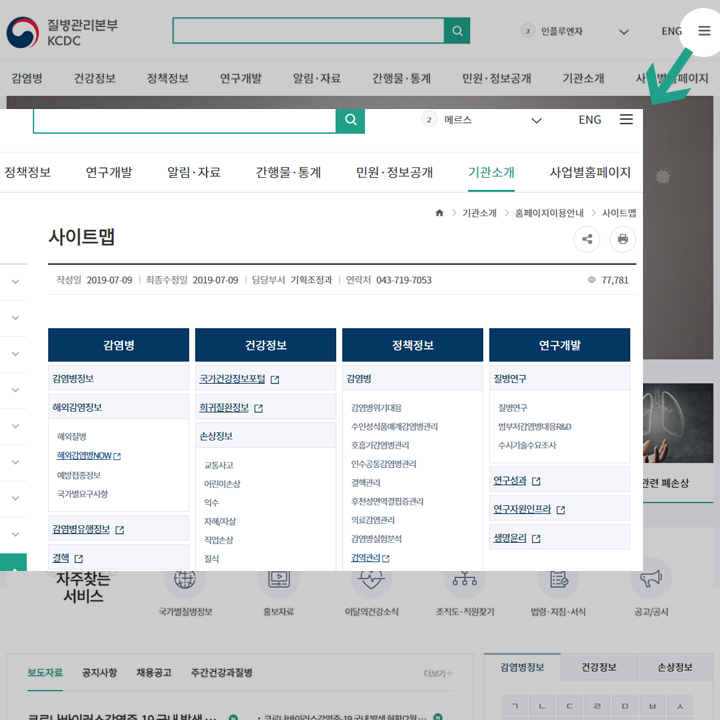Viewport: 720px width, 720px height.
Task: Click the 더보기+ link beside the news tabs
Action: [438, 673]
